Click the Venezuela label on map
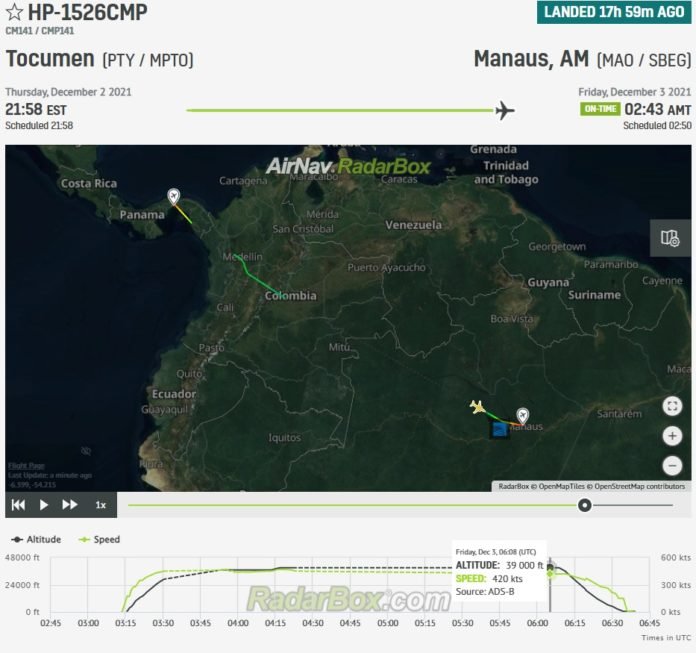Screen dimensions: 696x653 click(413, 225)
